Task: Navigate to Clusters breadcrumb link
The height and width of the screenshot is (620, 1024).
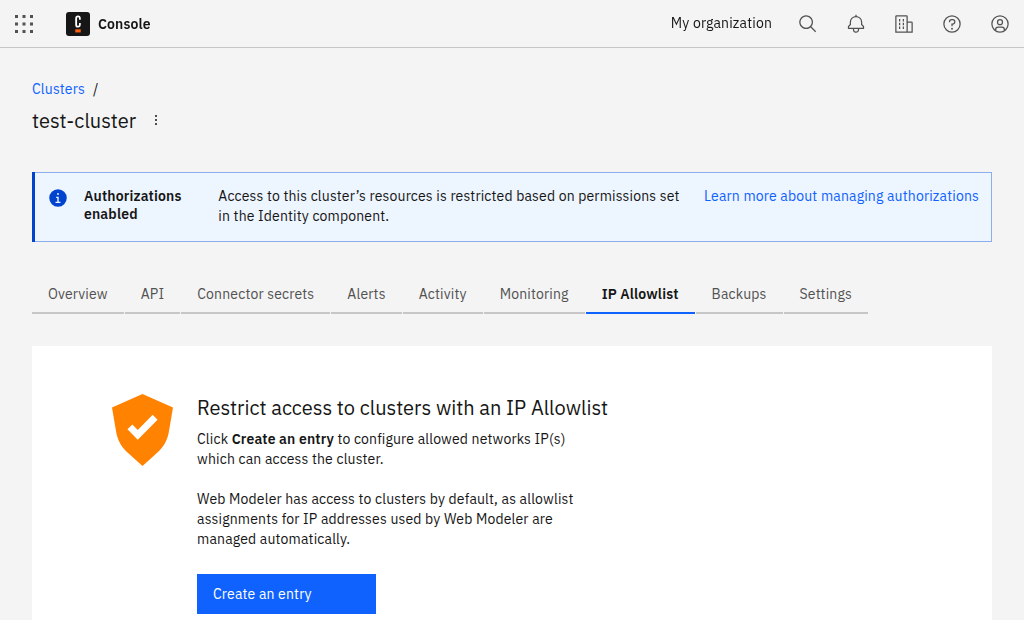Action: point(58,89)
